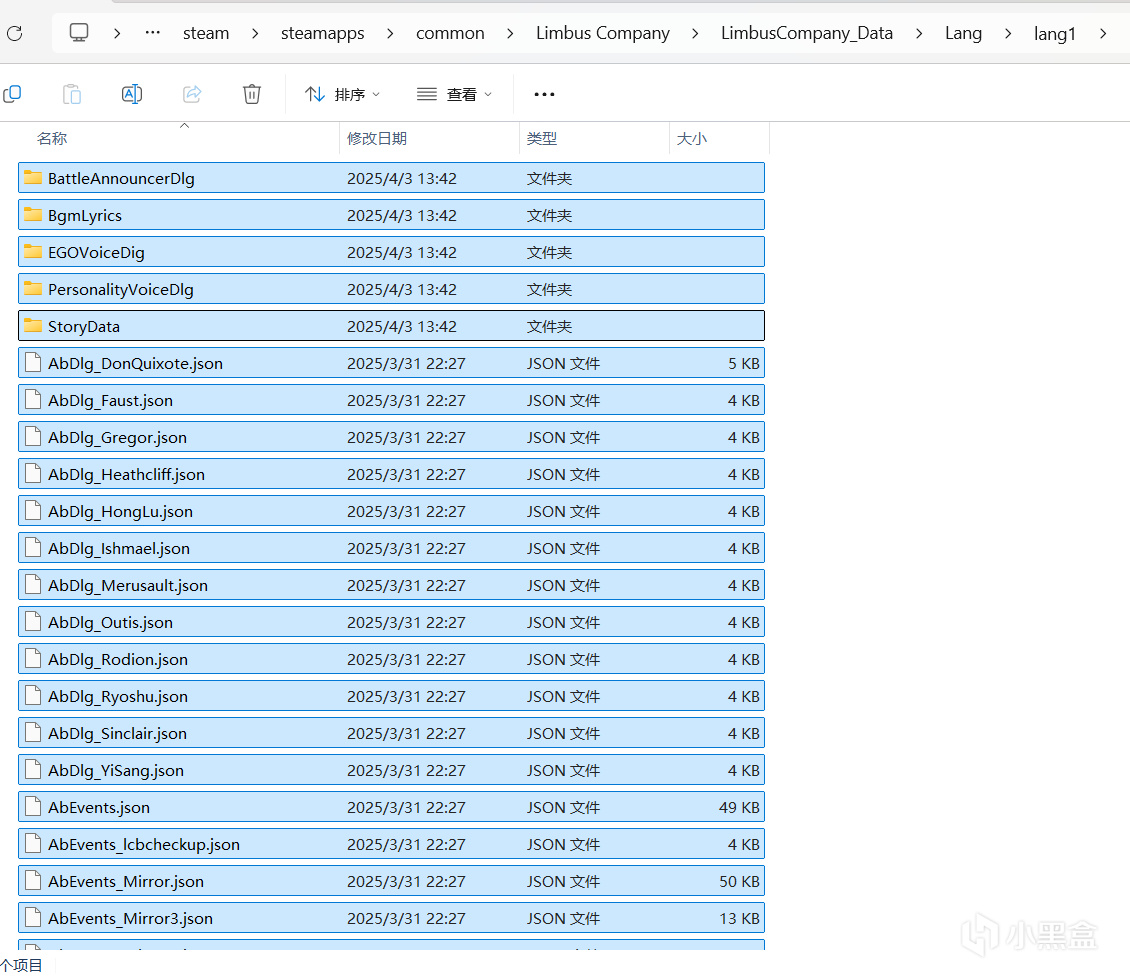Screen dimensions: 1130x980
Task: Click the file icon of AbDlg_Heathcliff.json
Action: tap(32, 473)
